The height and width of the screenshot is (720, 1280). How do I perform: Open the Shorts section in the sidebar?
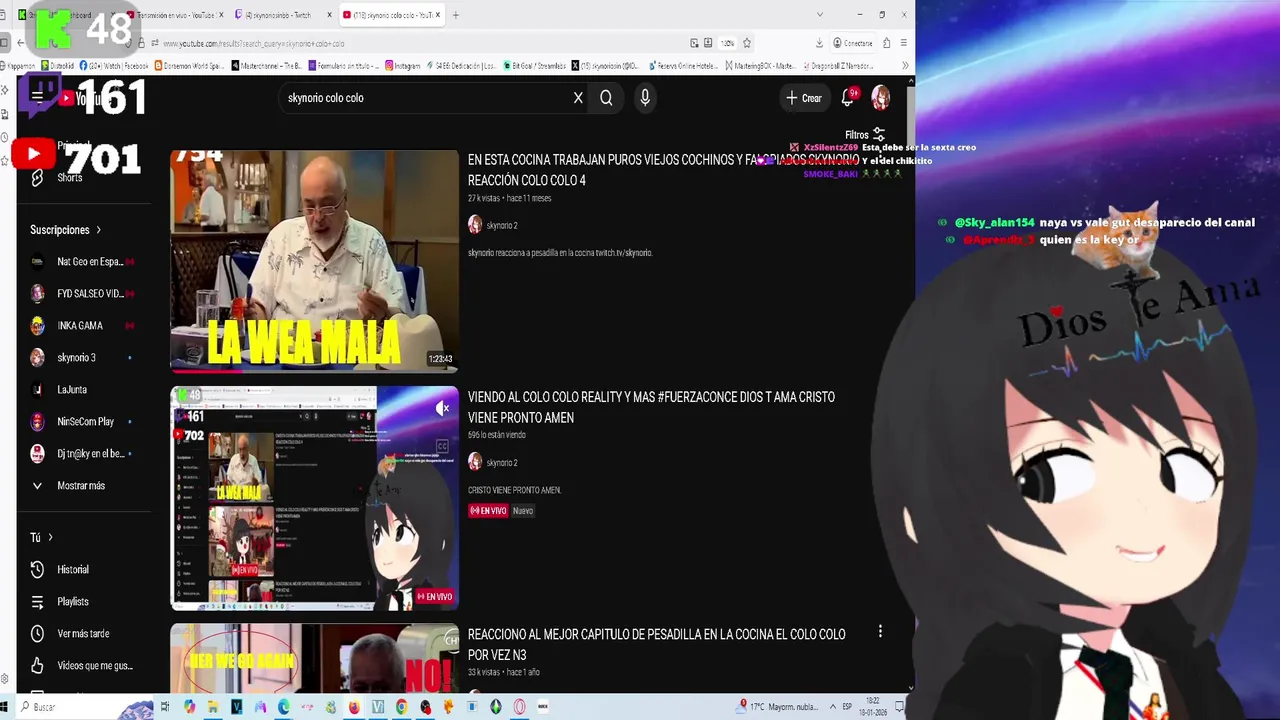[x=70, y=178]
